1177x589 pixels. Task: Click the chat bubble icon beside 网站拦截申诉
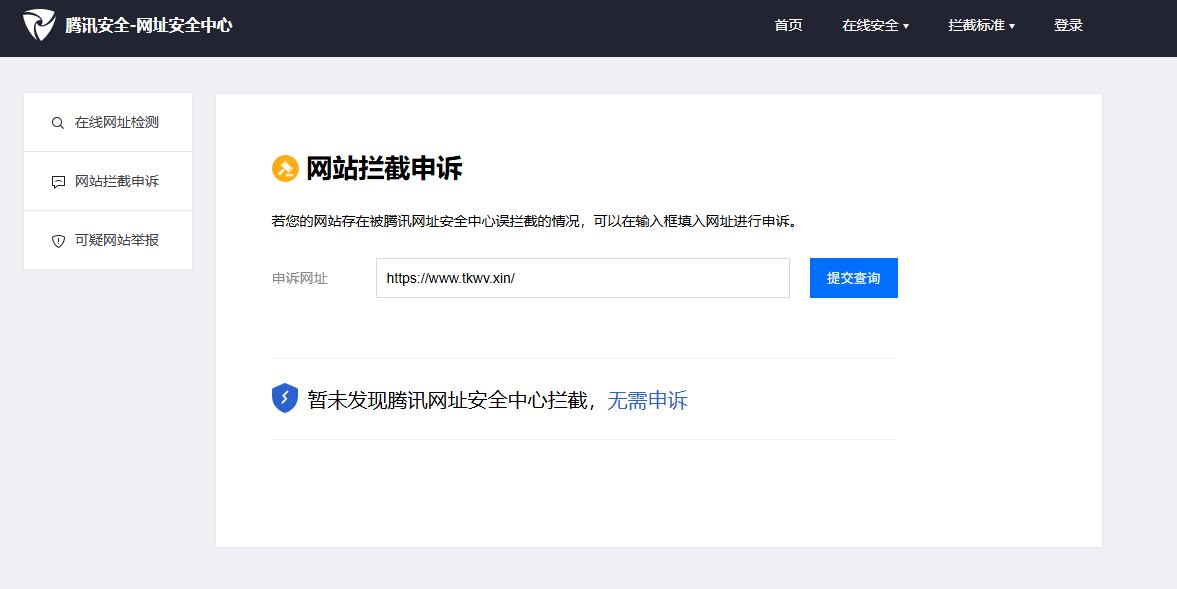(58, 182)
